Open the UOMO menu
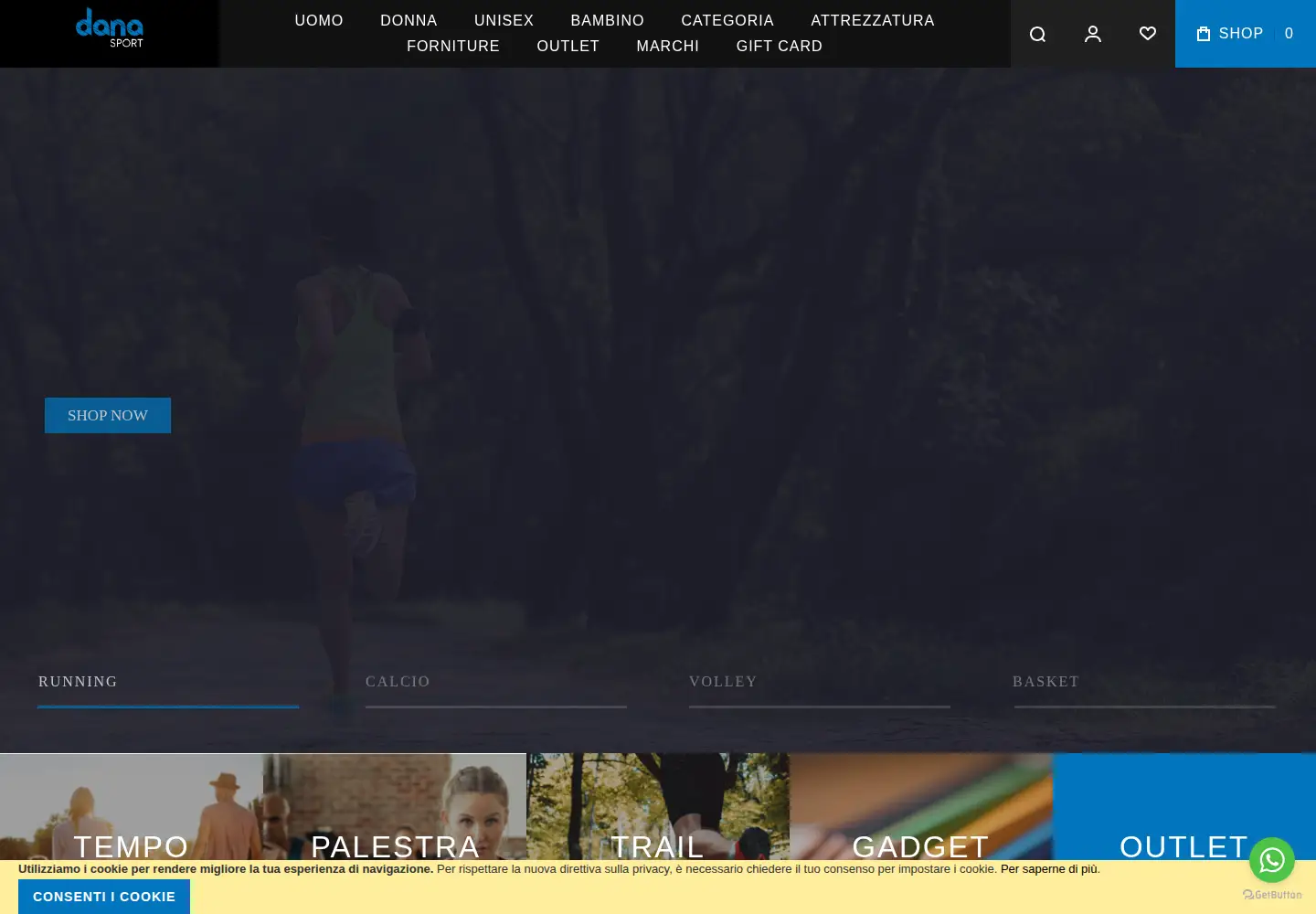 [319, 20]
